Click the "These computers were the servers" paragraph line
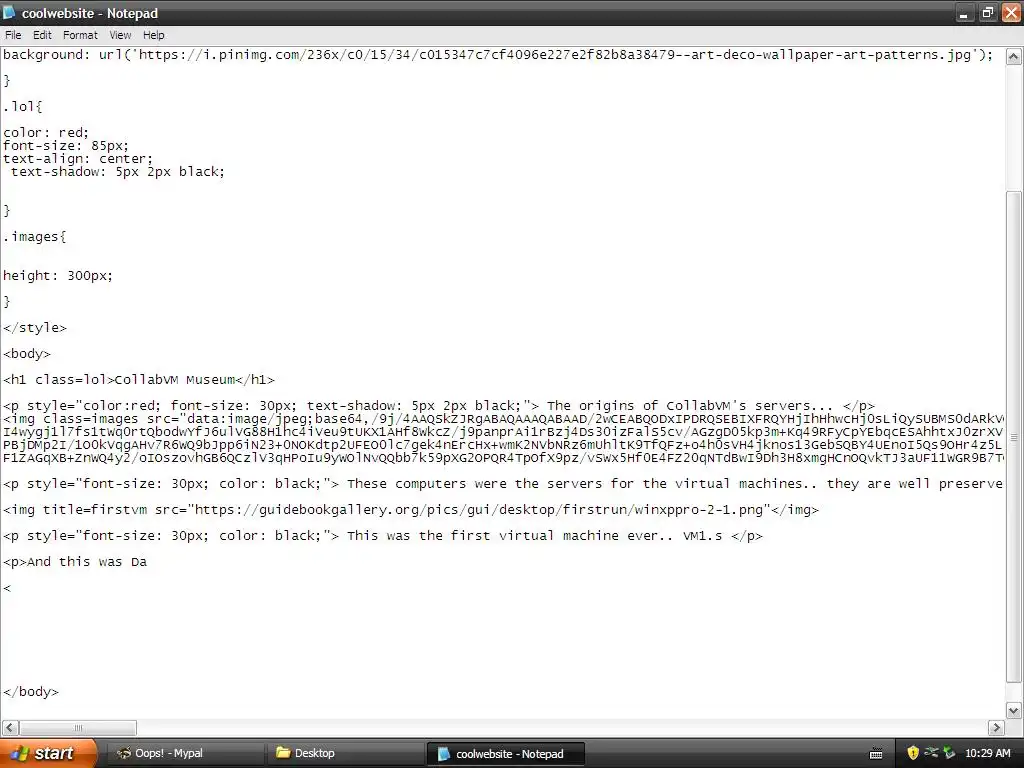This screenshot has height=768, width=1024. [x=503, y=484]
